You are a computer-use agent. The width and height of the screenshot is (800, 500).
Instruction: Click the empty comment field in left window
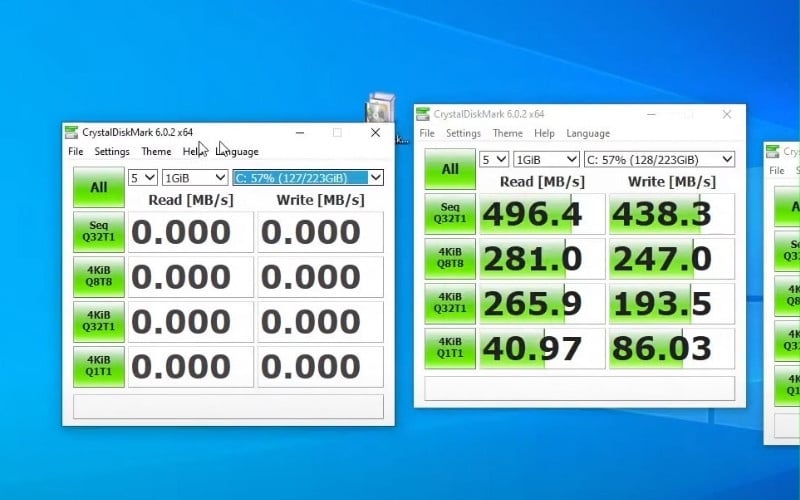pos(228,406)
